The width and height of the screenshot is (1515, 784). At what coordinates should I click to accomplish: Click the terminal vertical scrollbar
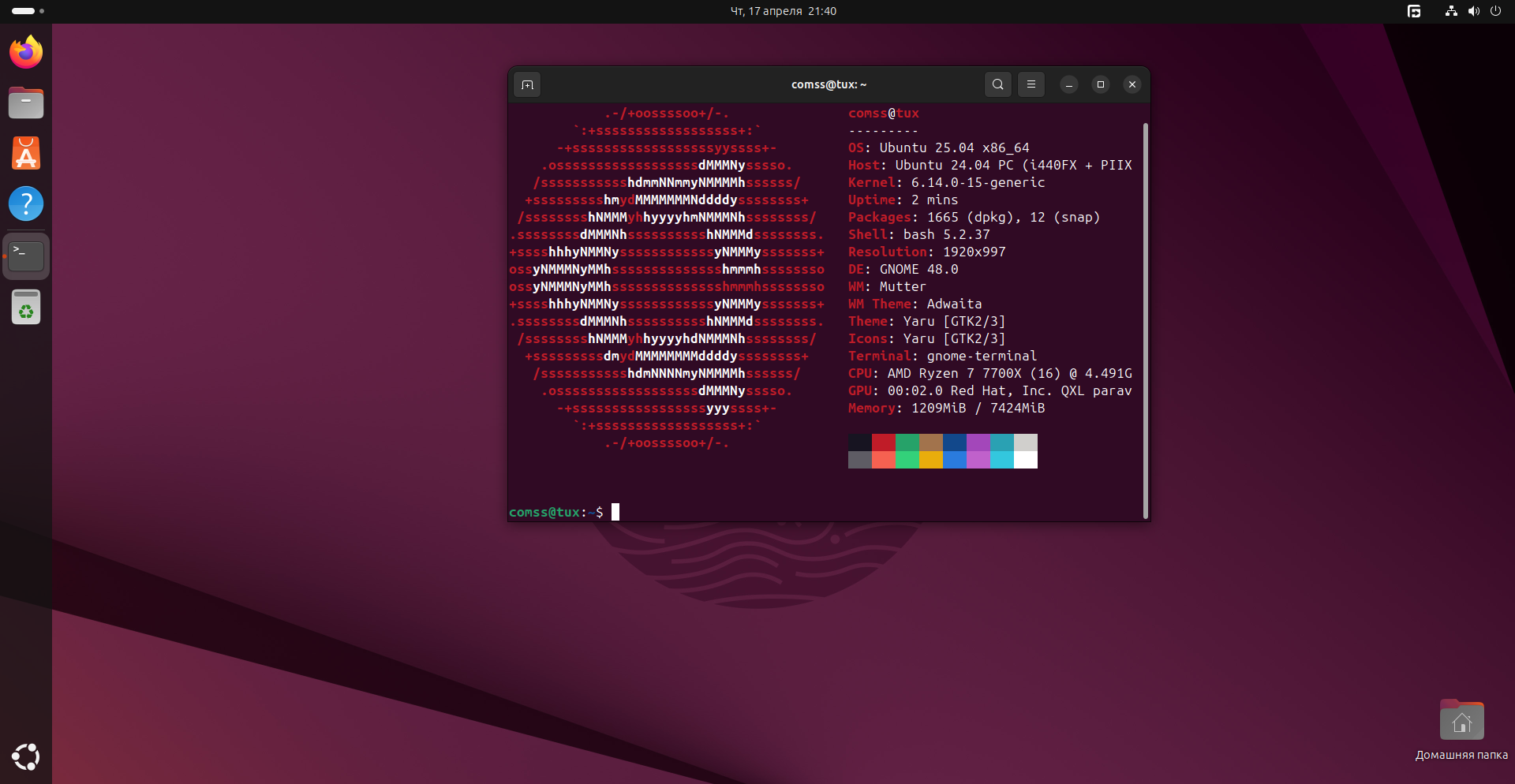(1145, 320)
